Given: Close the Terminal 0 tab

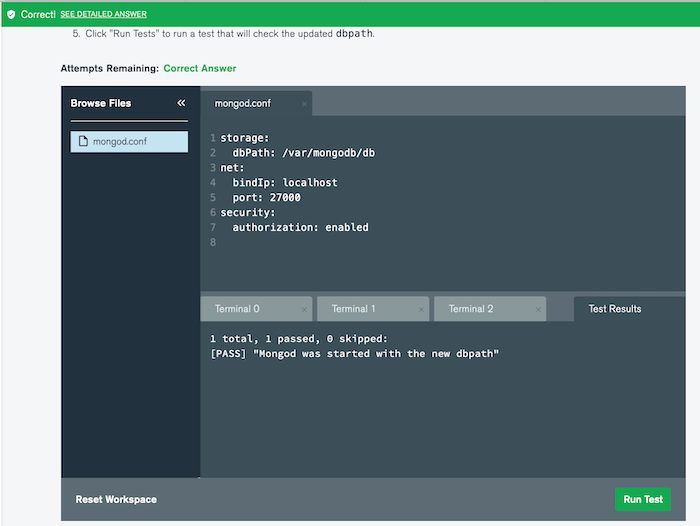Looking at the screenshot, I should [x=304, y=309].
